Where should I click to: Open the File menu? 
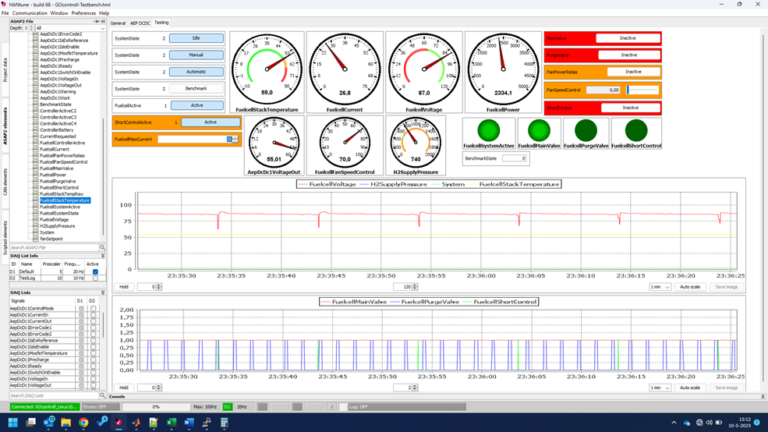pos(5,13)
